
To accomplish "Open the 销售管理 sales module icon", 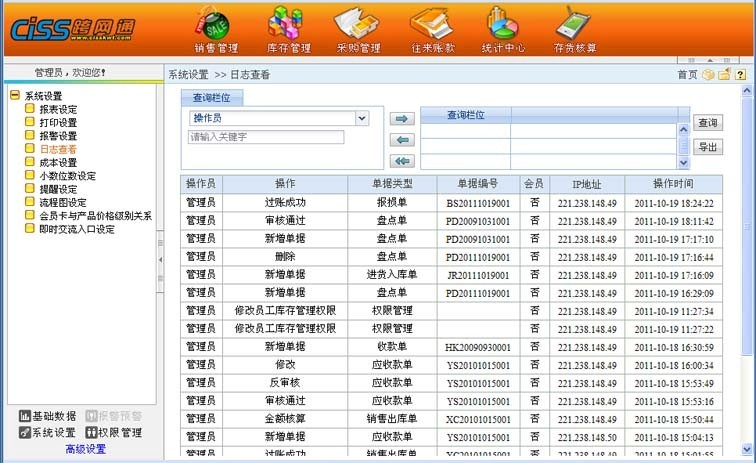I will pyautogui.click(x=216, y=27).
